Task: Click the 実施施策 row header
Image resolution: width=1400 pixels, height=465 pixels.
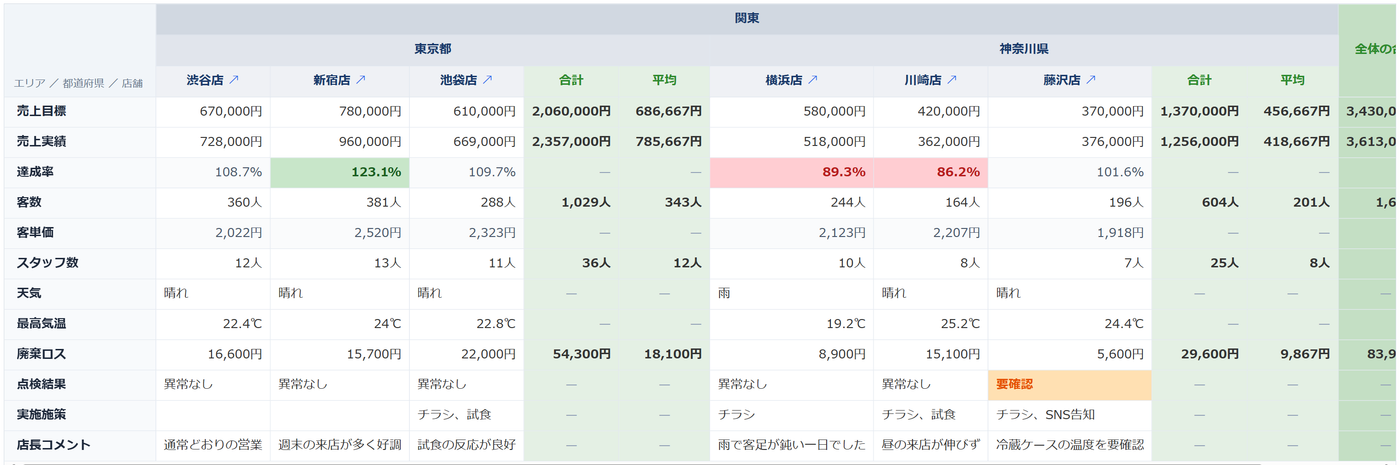Action: (x=78, y=415)
